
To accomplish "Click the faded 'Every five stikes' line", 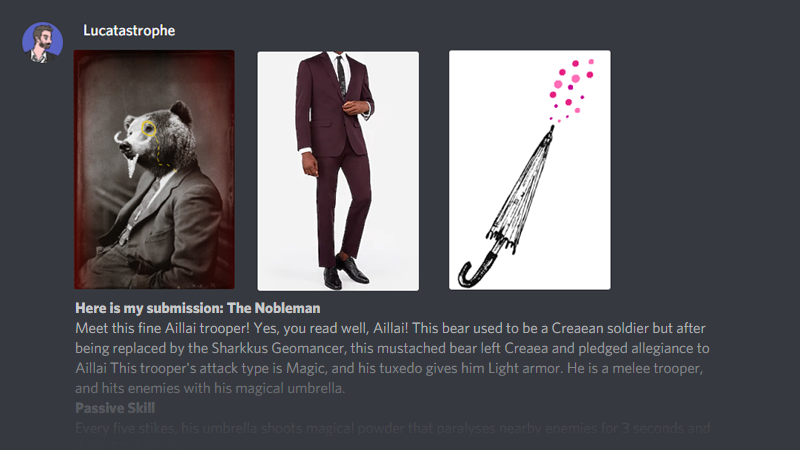I will [392, 428].
